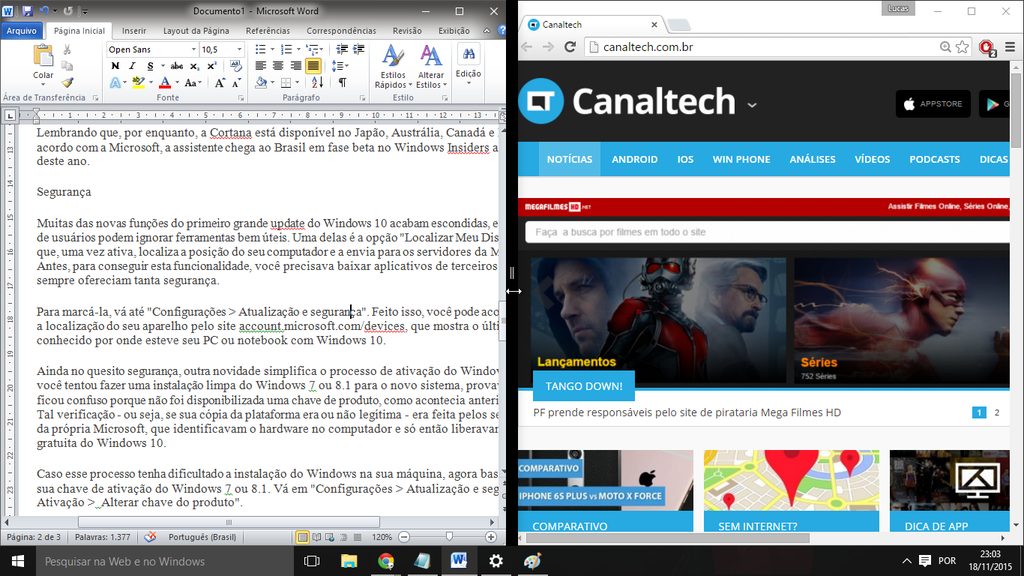Click the highlighted Justify alignment button
The width and height of the screenshot is (1024, 576).
pyautogui.click(x=313, y=66)
